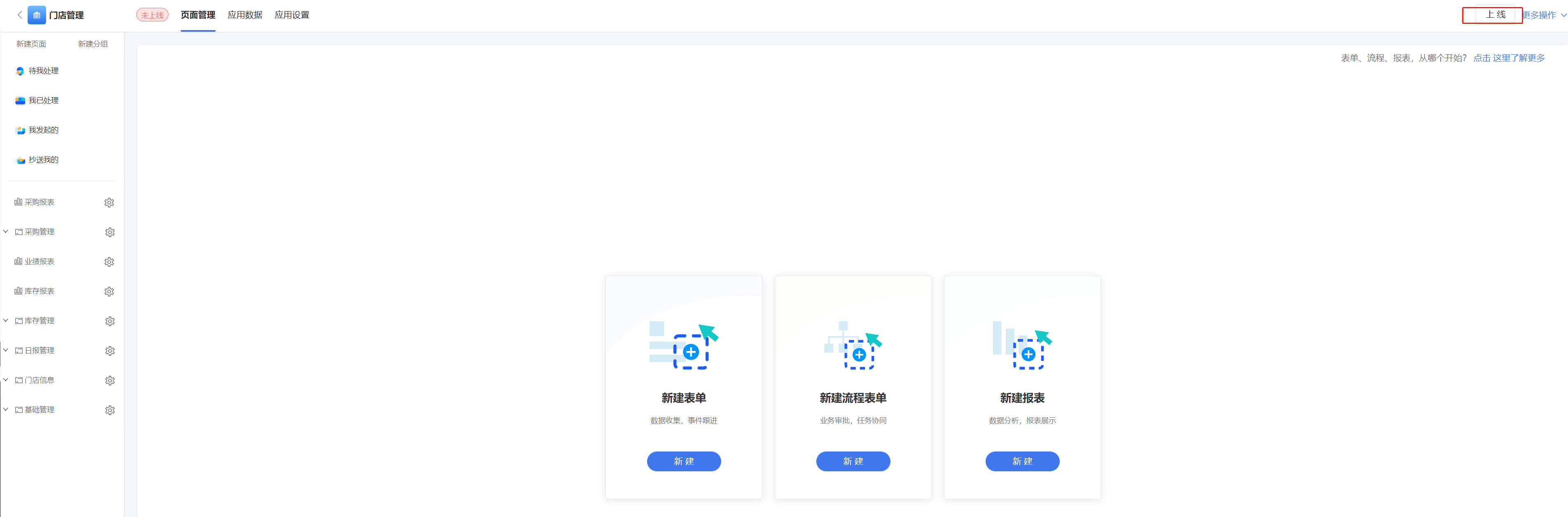Open settings gear for 基础管理

point(110,410)
